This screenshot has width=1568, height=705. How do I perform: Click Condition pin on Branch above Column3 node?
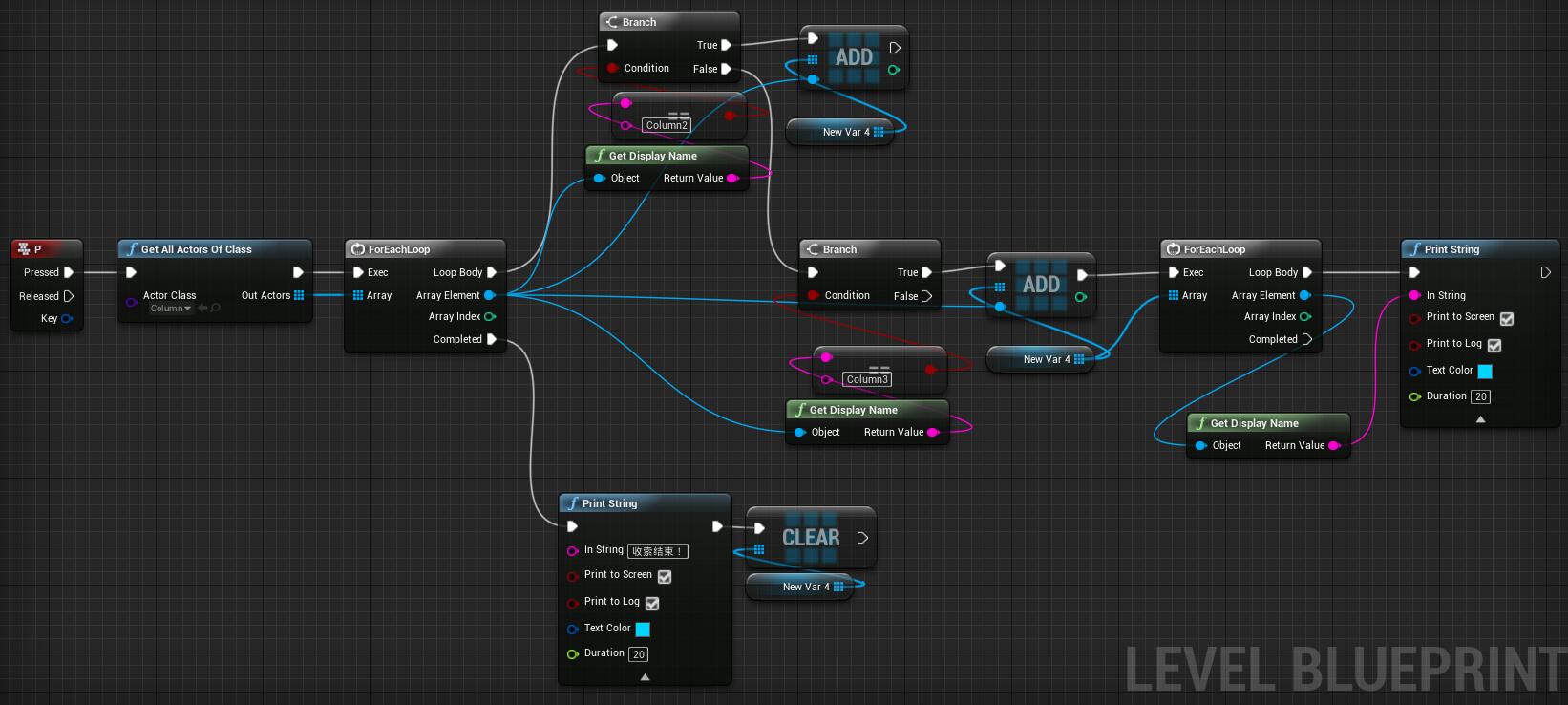(x=813, y=295)
